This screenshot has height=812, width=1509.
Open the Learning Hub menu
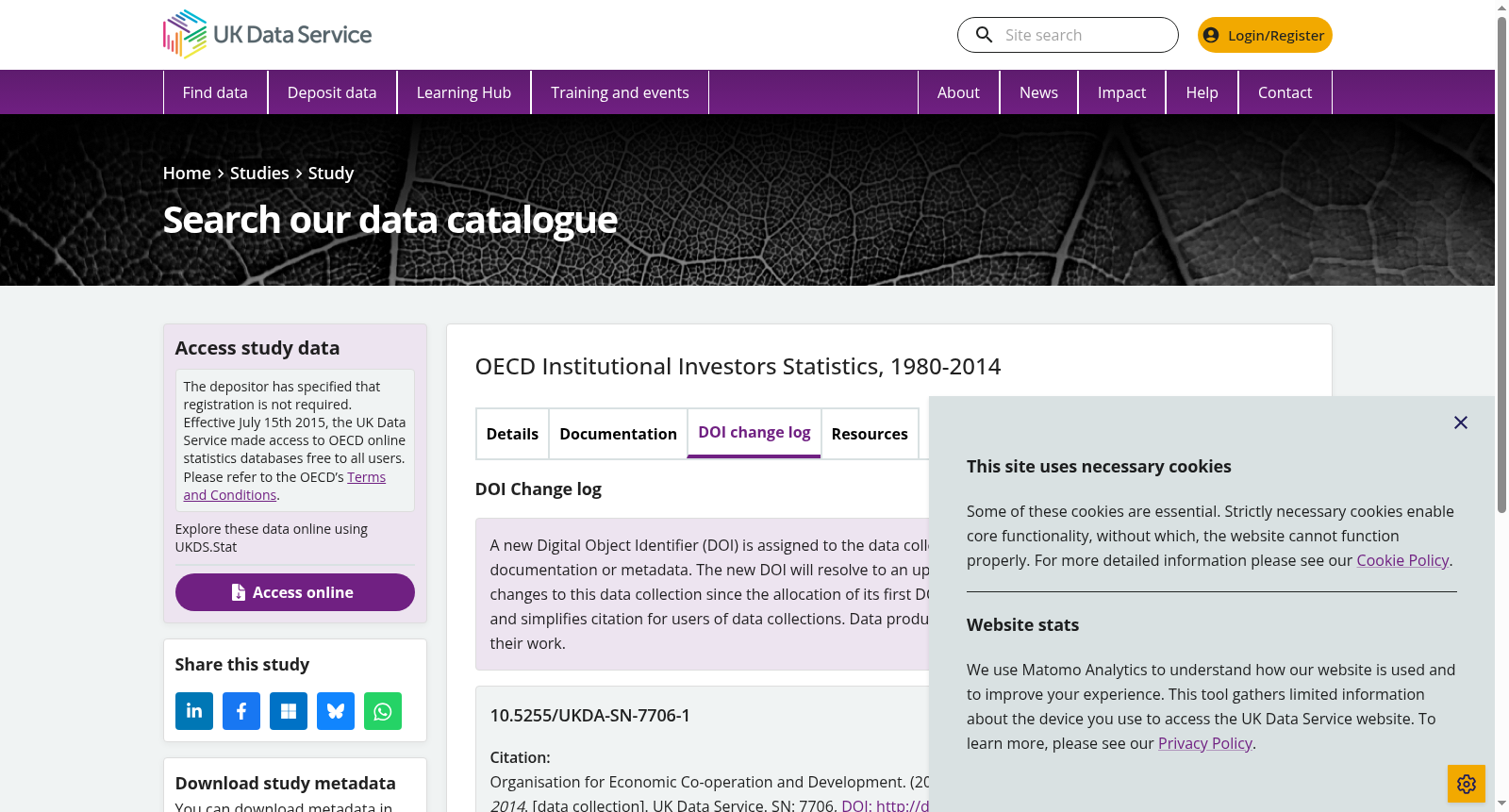point(464,92)
